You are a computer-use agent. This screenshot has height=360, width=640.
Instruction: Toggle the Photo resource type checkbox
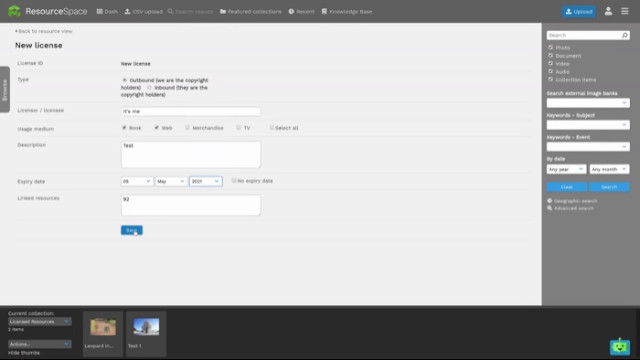[550, 47]
